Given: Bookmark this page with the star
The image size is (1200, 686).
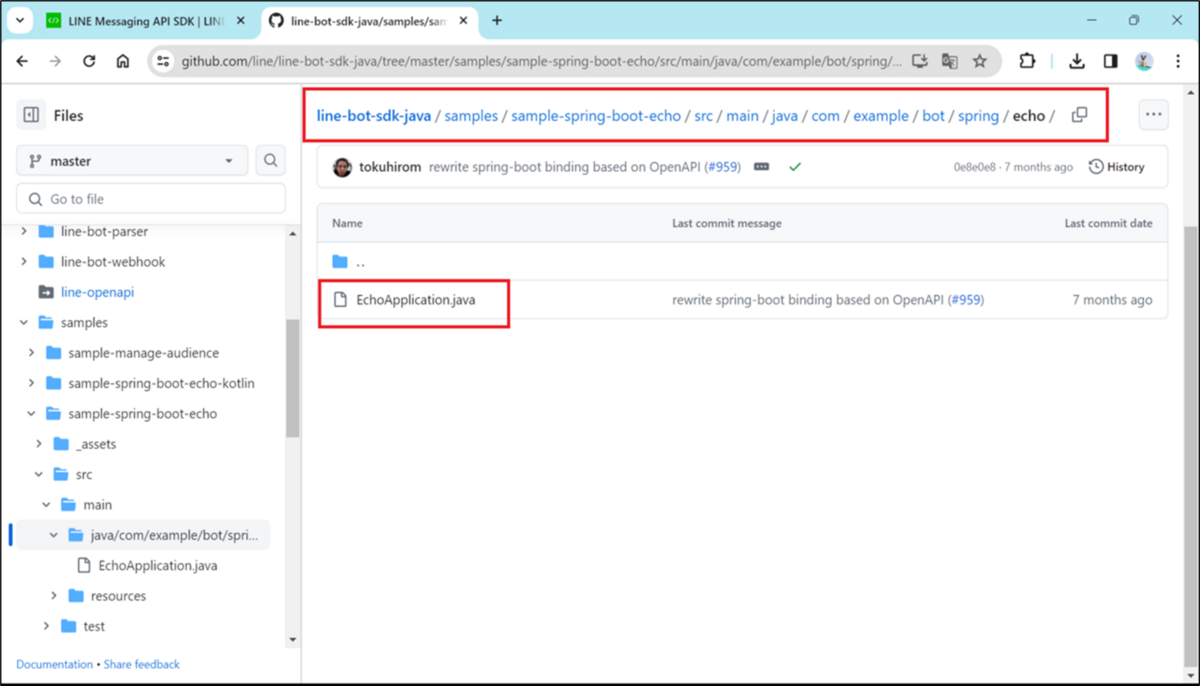Looking at the screenshot, I should click(980, 61).
